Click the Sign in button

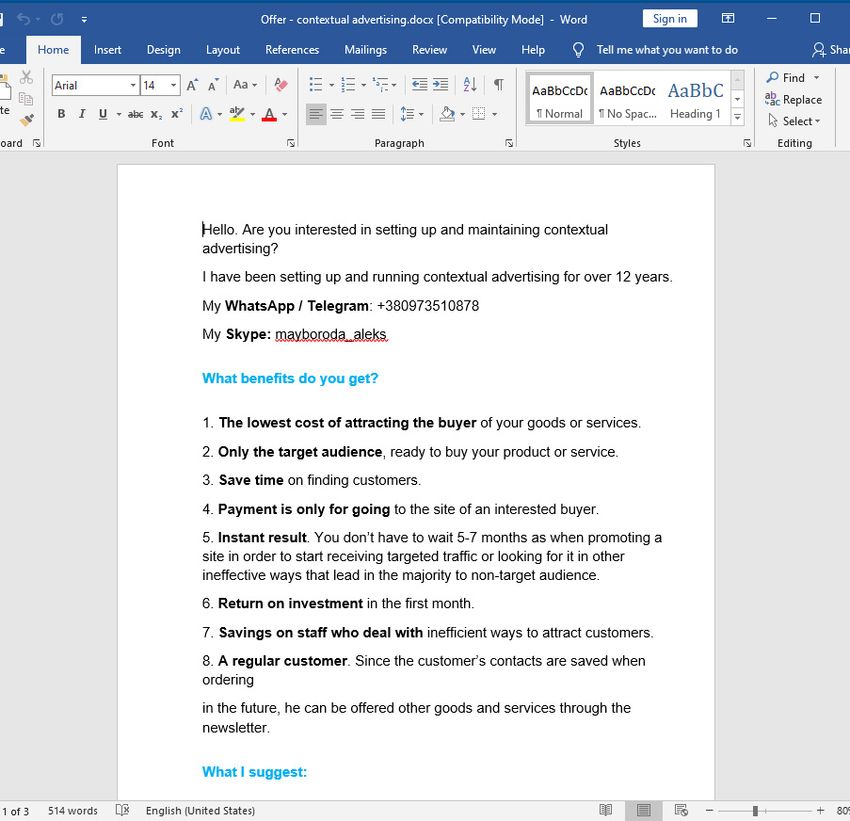[x=670, y=18]
